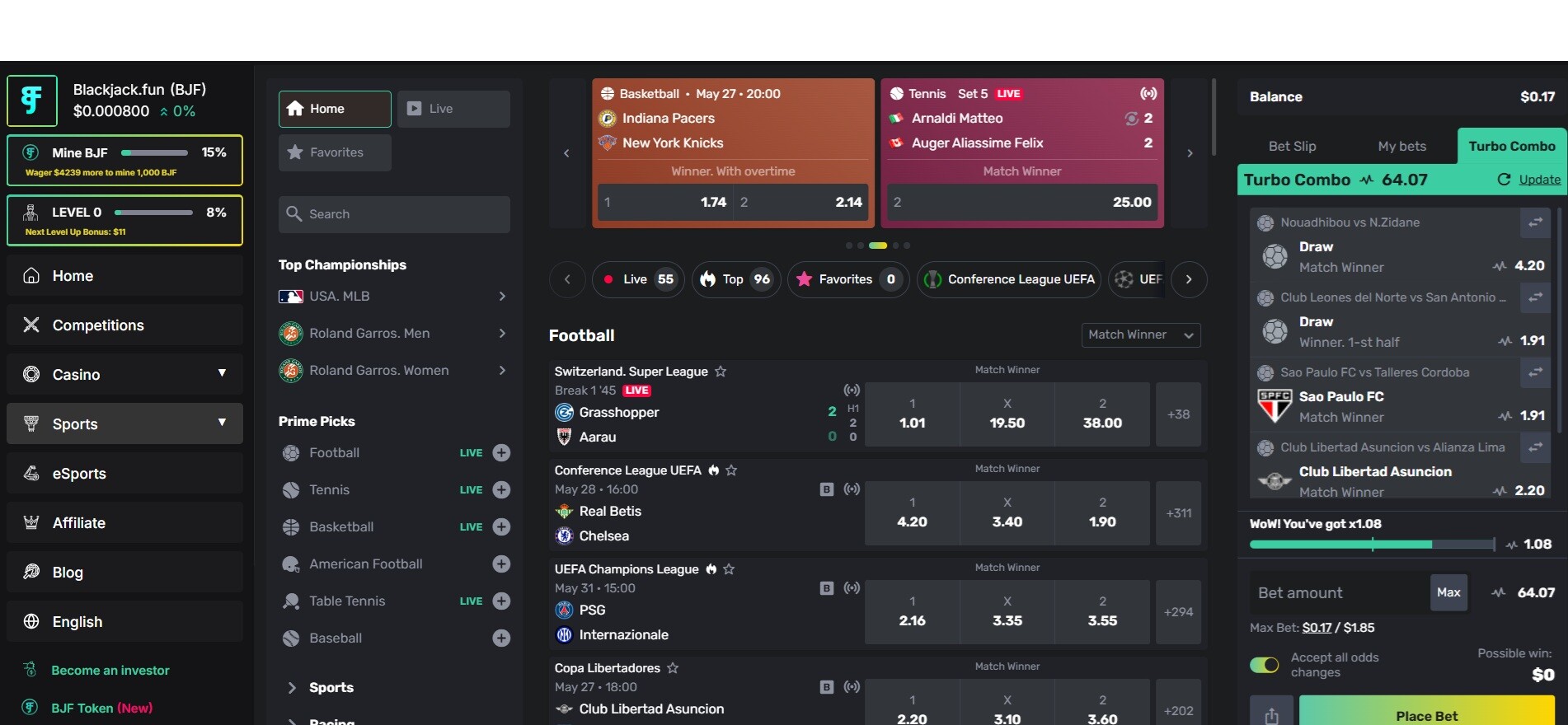The height and width of the screenshot is (725, 1568).
Task: Open the Live tab in middle panel
Action: (x=453, y=109)
